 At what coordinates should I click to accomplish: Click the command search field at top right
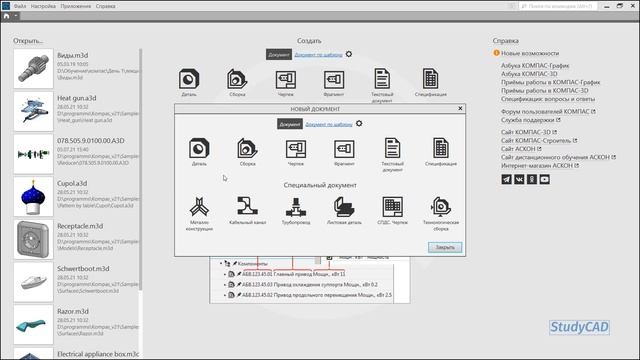click(558, 6)
